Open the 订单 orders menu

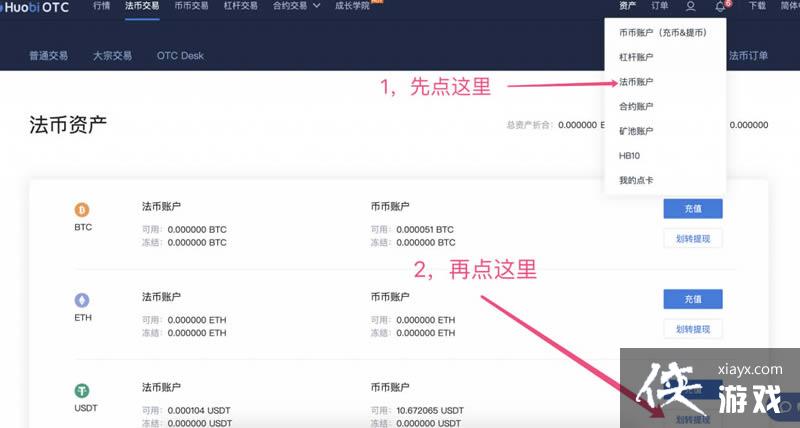(659, 7)
